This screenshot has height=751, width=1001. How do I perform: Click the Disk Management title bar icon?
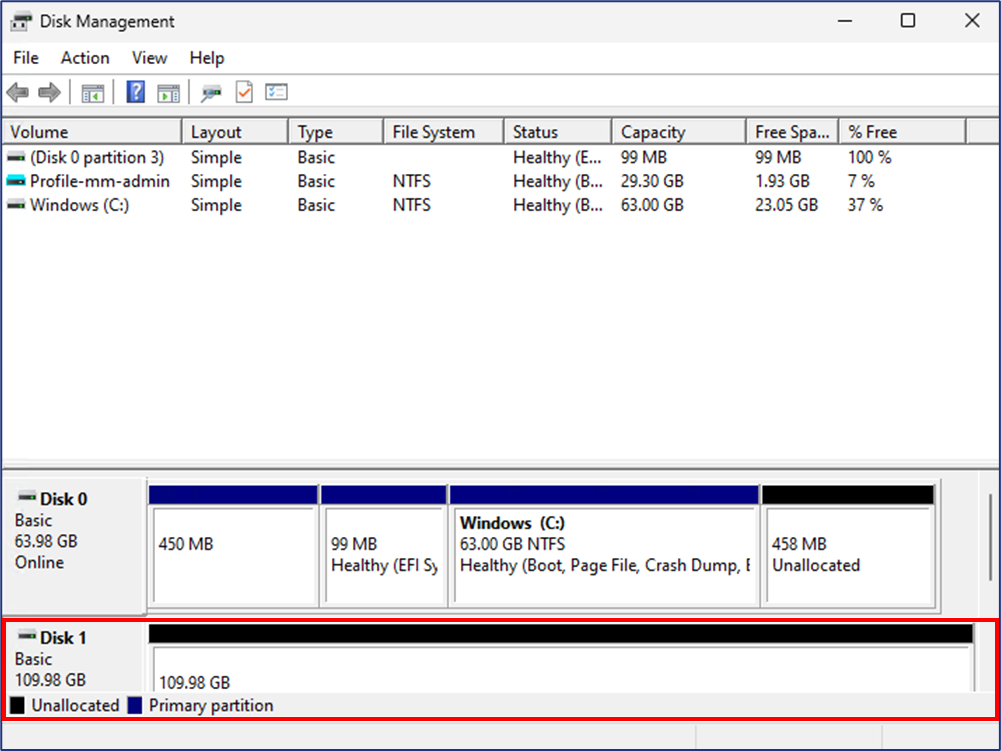(20, 20)
